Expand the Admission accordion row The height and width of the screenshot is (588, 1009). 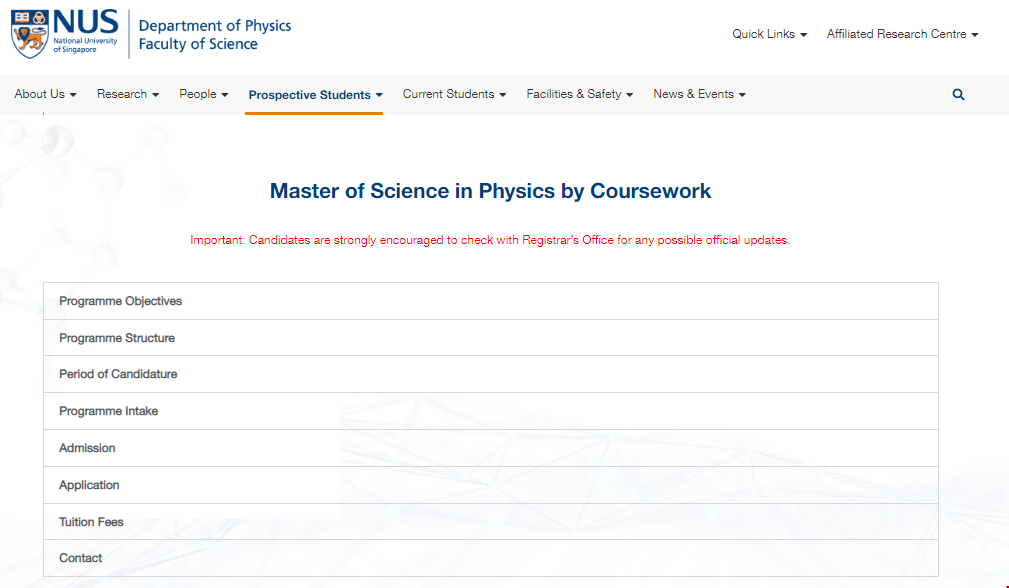(x=87, y=448)
